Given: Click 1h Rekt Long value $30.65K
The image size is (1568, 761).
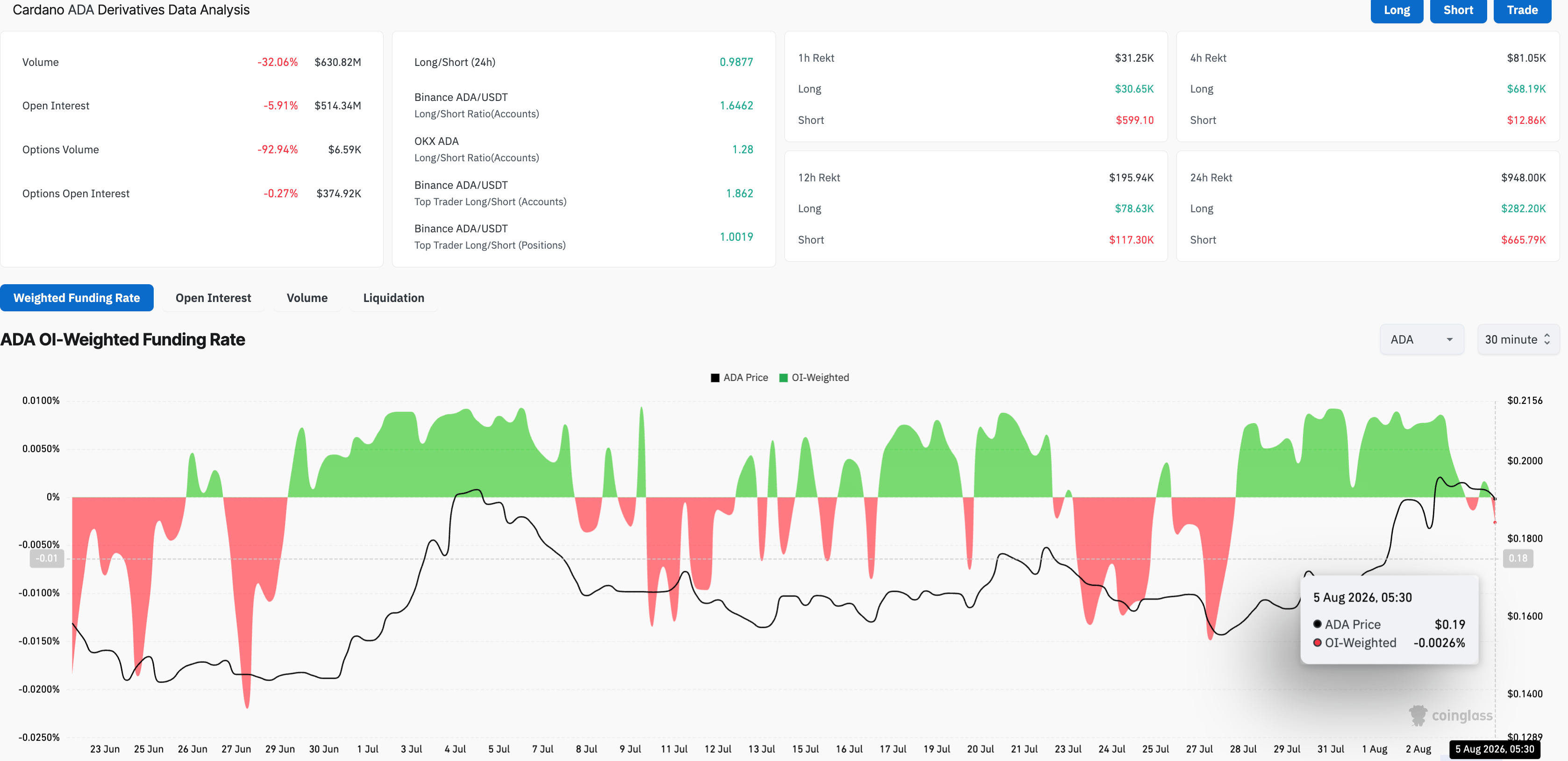Looking at the screenshot, I should 1134,89.
